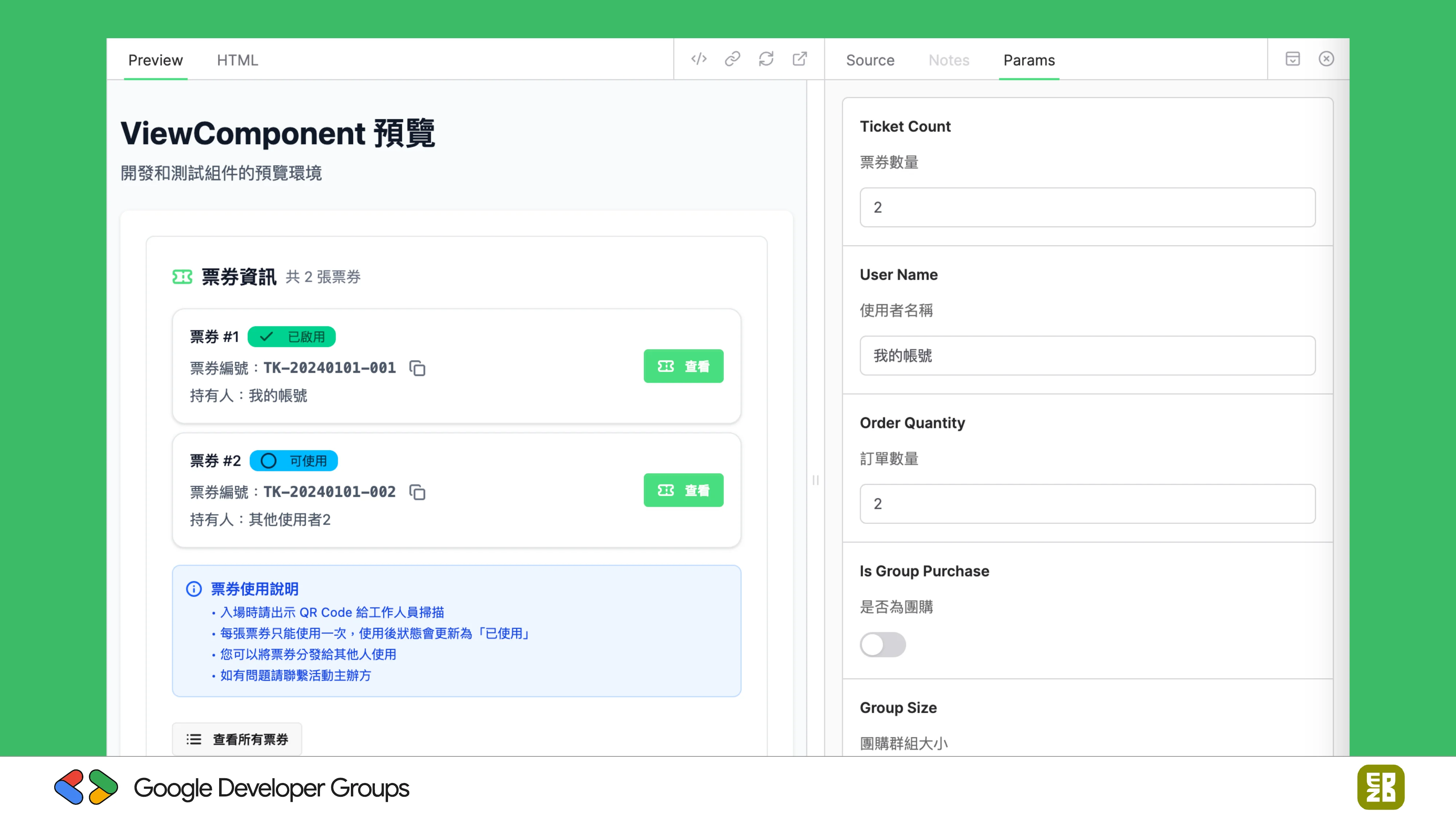The width and height of the screenshot is (1456, 819).
Task: Open the code view icon
Action: point(699,59)
